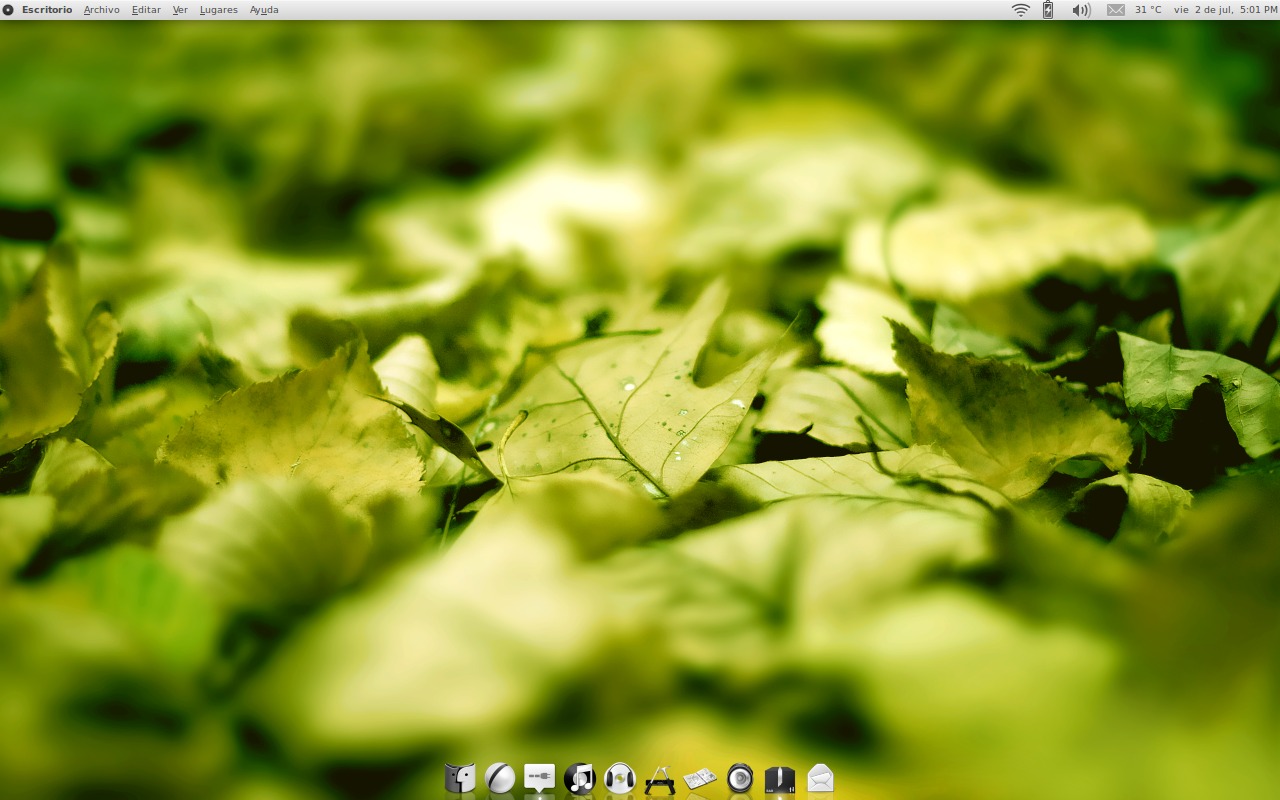Launch the speaker icon in dock
This screenshot has height=800, width=1280.
point(740,778)
